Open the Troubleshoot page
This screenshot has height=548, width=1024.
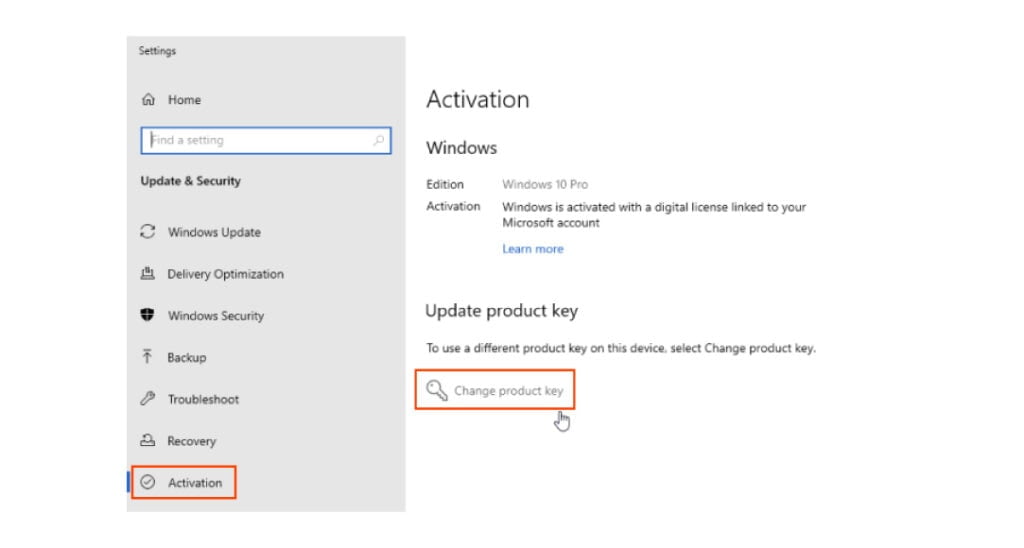tap(203, 399)
